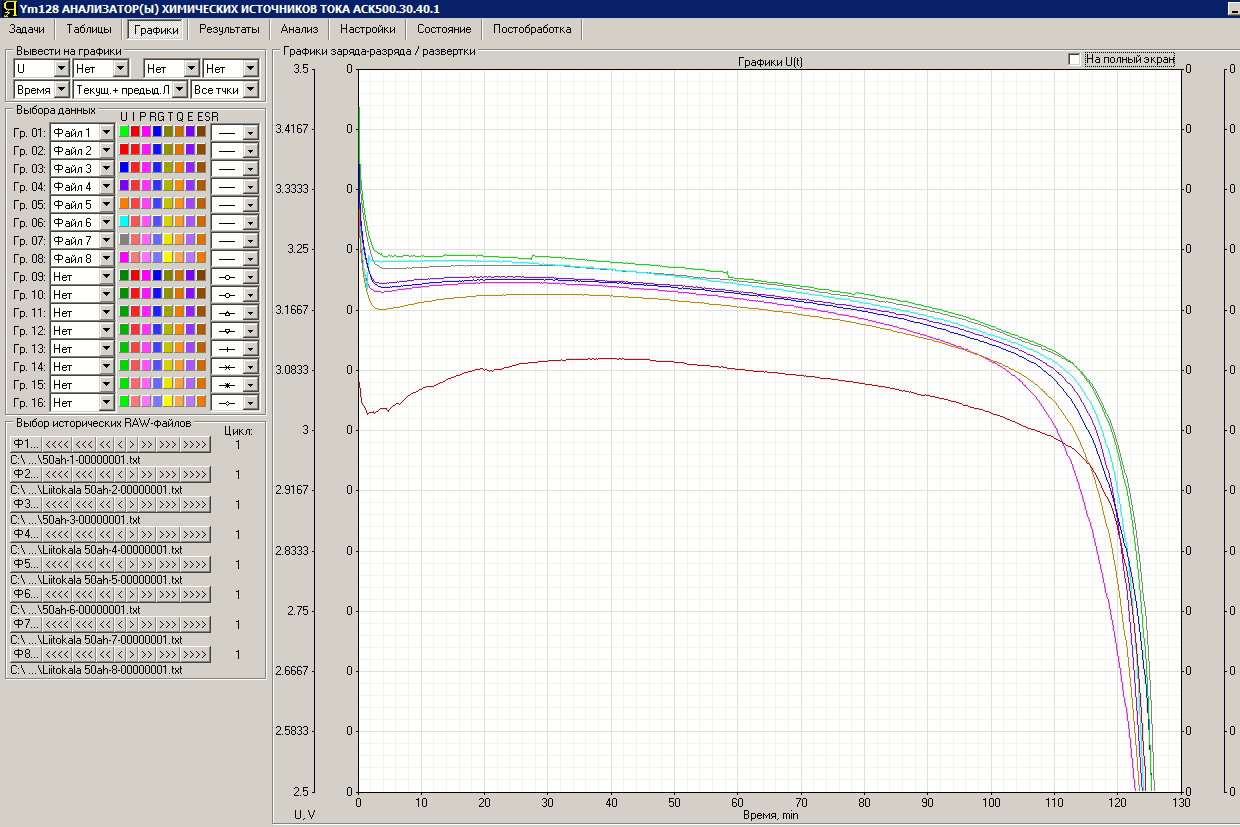The height and width of the screenshot is (827, 1240).
Task: Open the Гр. 01 'Файл 1' dropdown
Action: pos(82,132)
